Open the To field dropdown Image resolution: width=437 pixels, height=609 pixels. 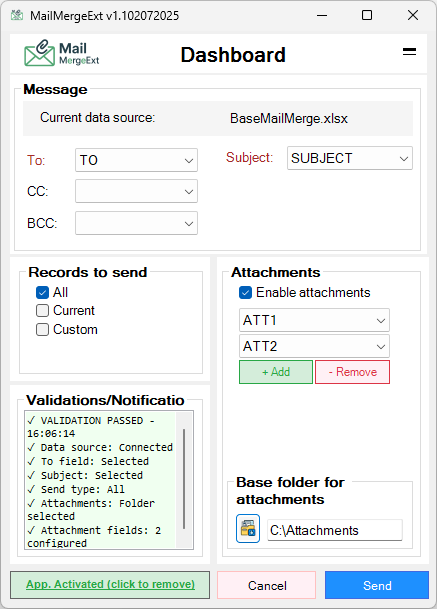coord(136,160)
